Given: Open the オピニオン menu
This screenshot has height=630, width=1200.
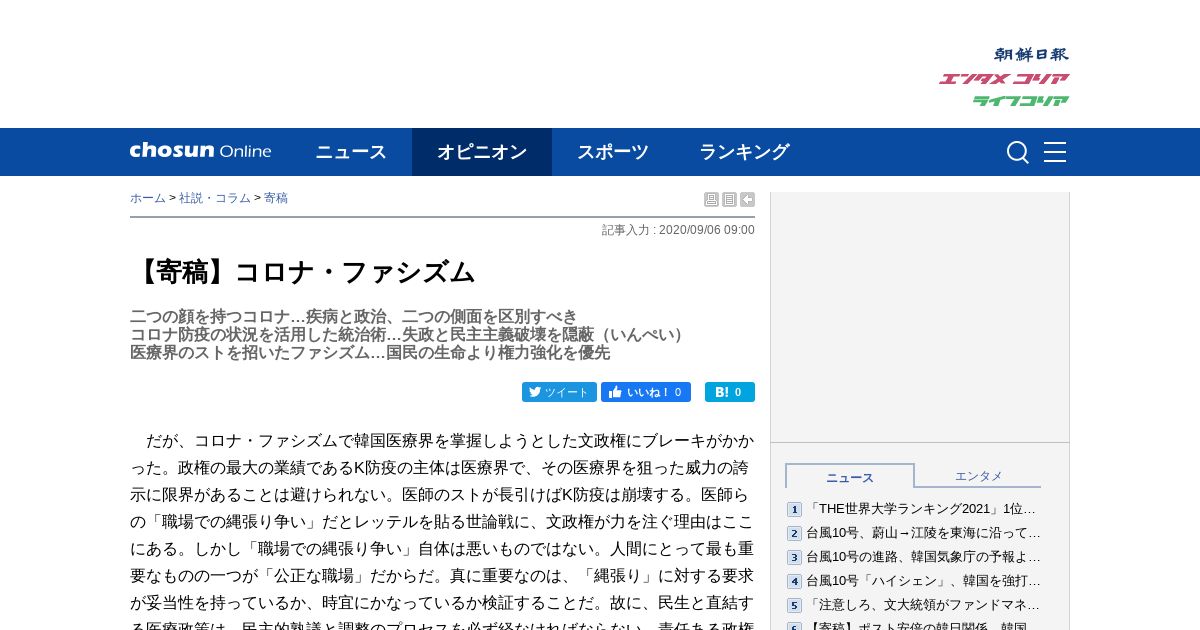Looking at the screenshot, I should click(482, 152).
